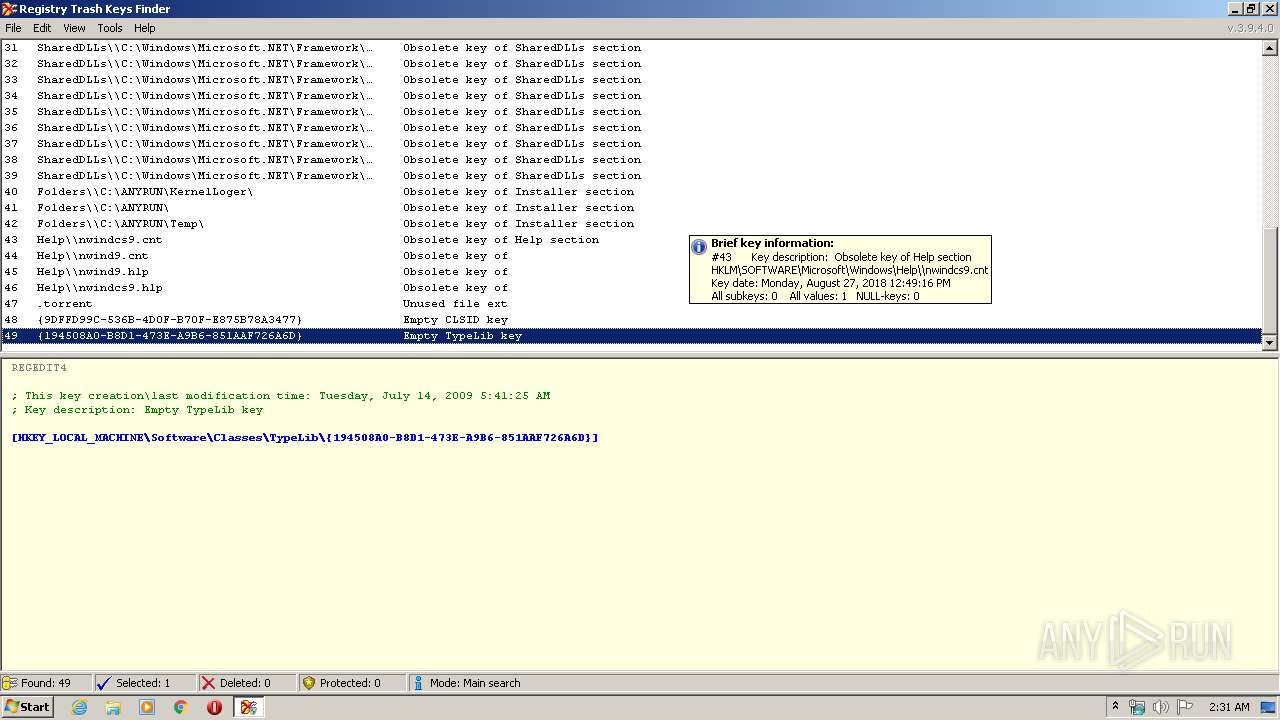Click the v.3.9.4.0 version label
Viewport: 1280px width, 720px height.
coord(1250,28)
